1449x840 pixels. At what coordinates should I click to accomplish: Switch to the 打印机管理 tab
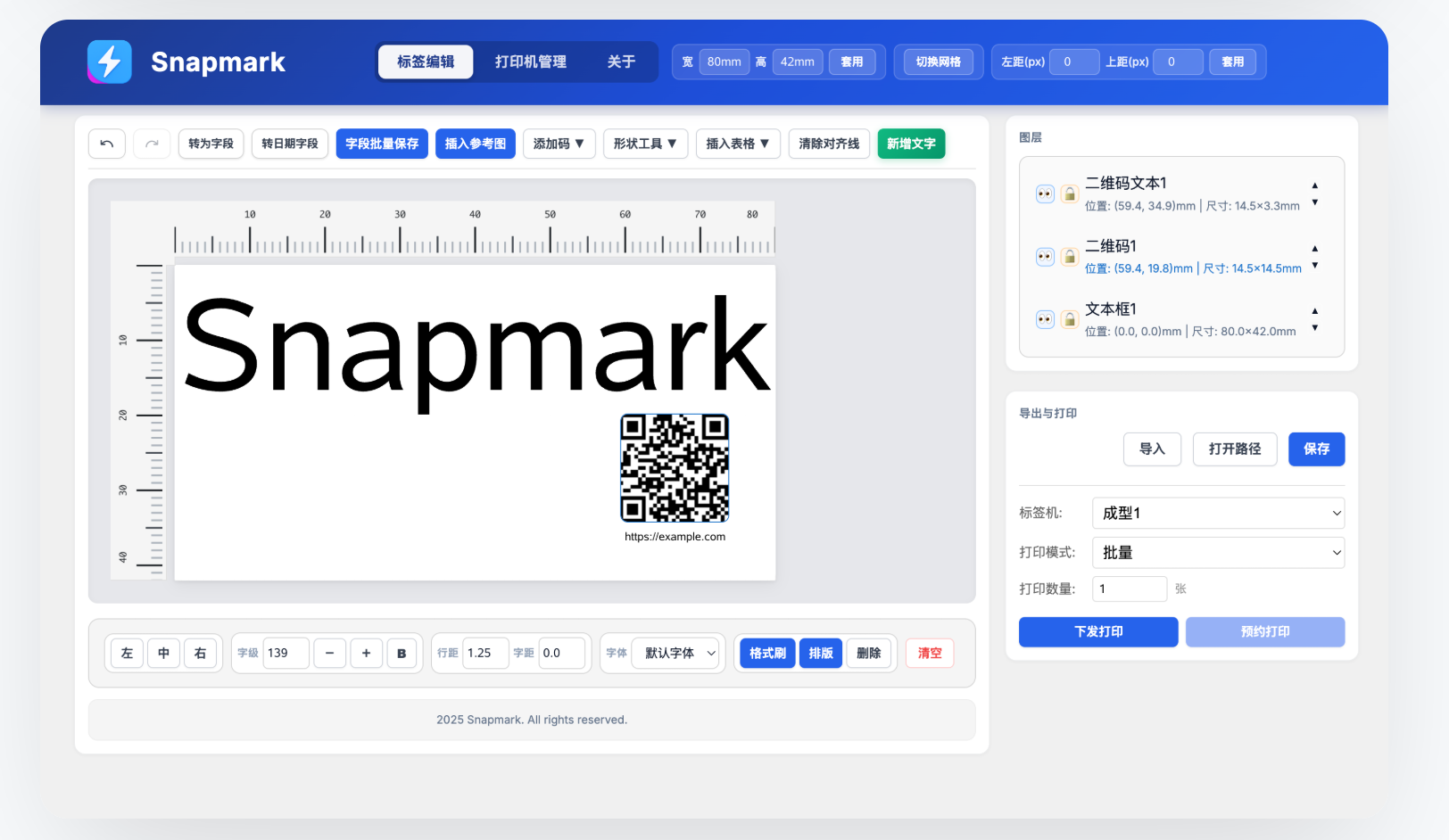coord(531,62)
